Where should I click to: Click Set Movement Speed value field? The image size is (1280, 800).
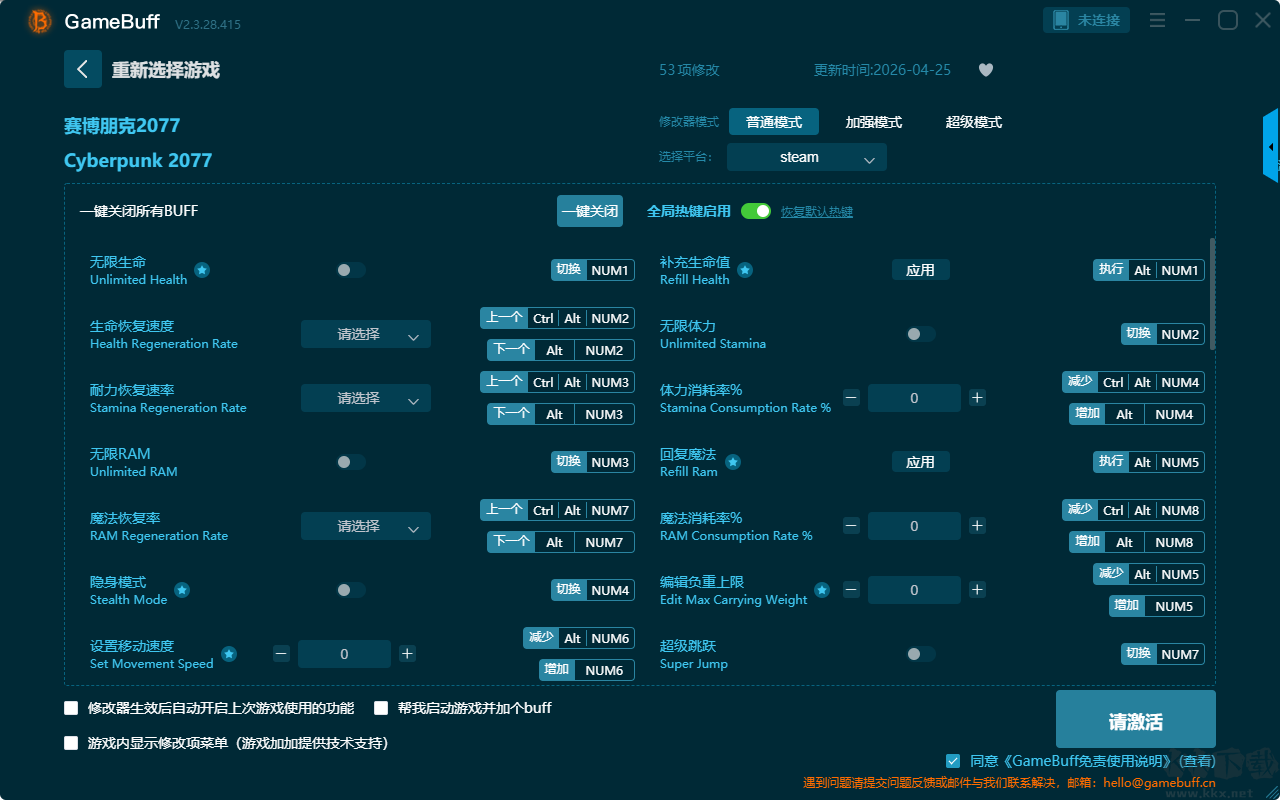click(x=344, y=654)
